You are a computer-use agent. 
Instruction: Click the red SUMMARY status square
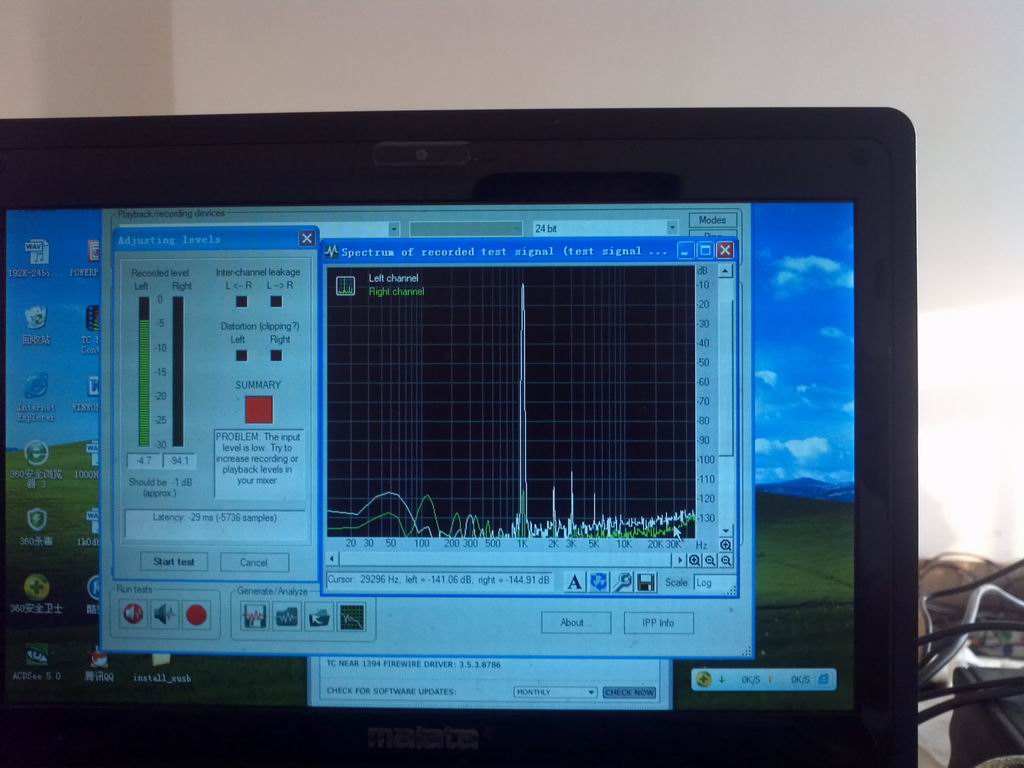(259, 409)
